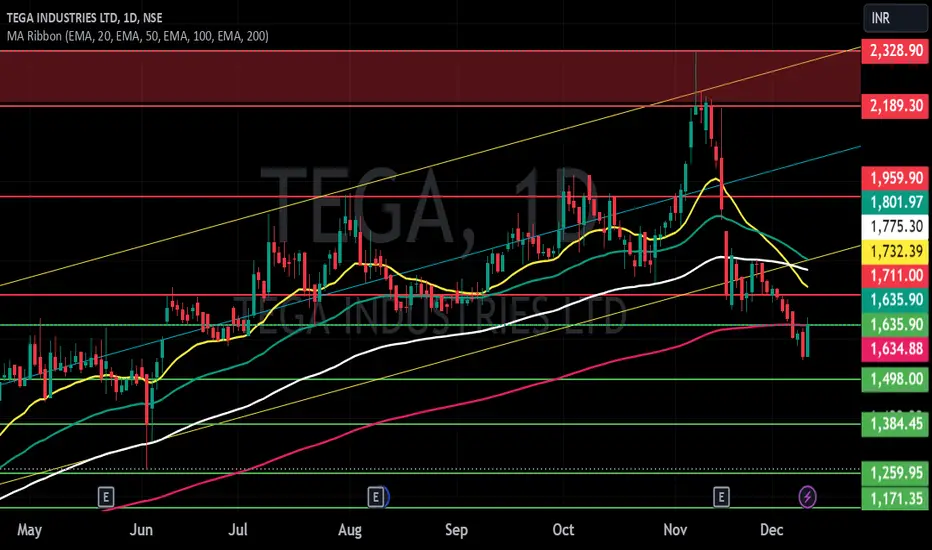The height and width of the screenshot is (550, 932).
Task: Click the Aug time axis label
Action: (350, 530)
